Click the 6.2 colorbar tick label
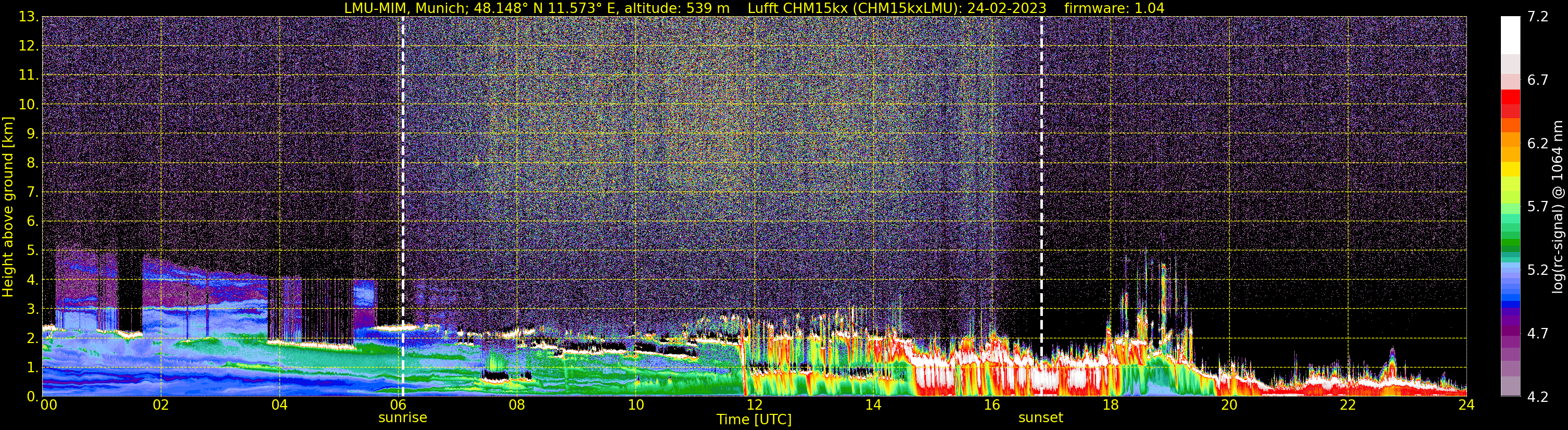1568x430 pixels. [1538, 143]
